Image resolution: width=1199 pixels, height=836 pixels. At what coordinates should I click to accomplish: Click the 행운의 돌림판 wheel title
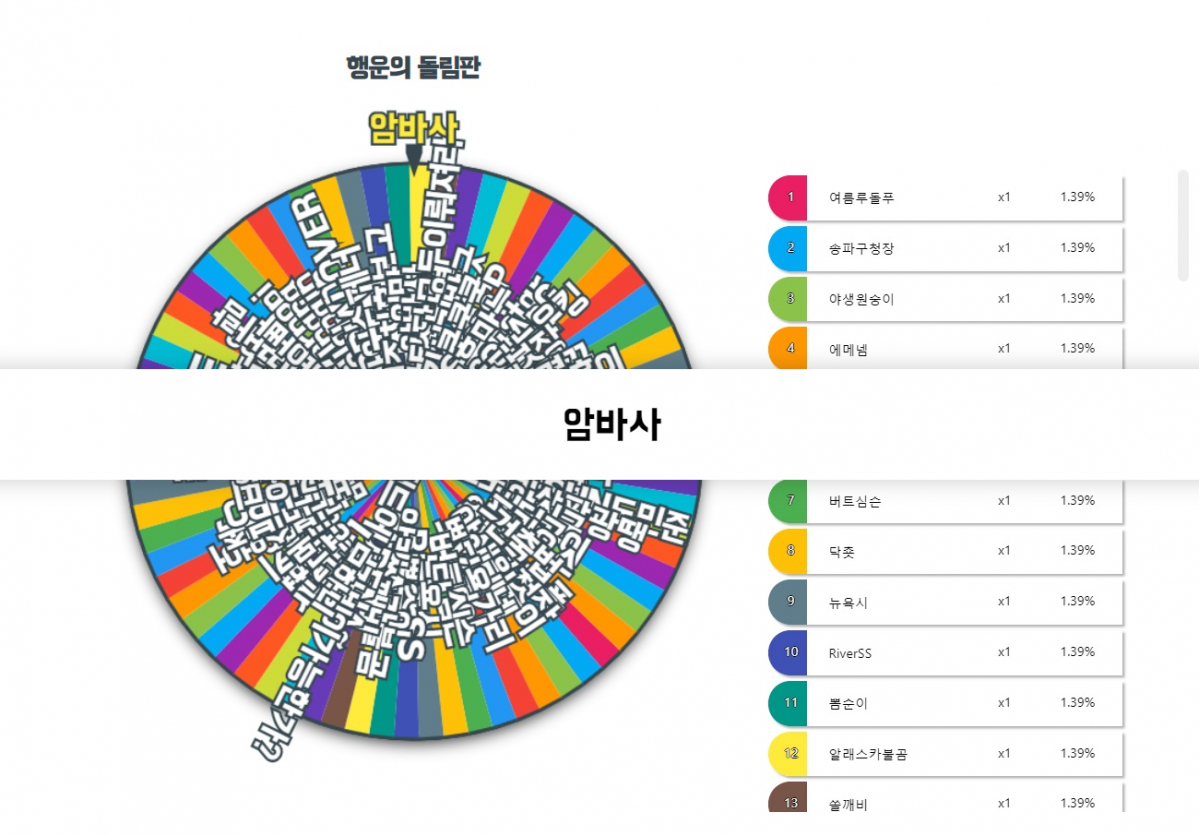pyautogui.click(x=414, y=67)
